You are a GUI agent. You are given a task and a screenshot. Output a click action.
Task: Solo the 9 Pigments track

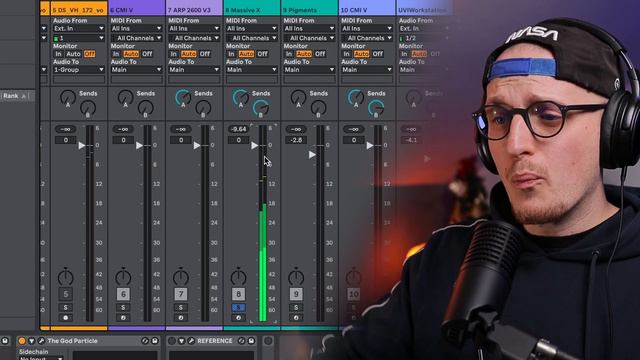296,307
